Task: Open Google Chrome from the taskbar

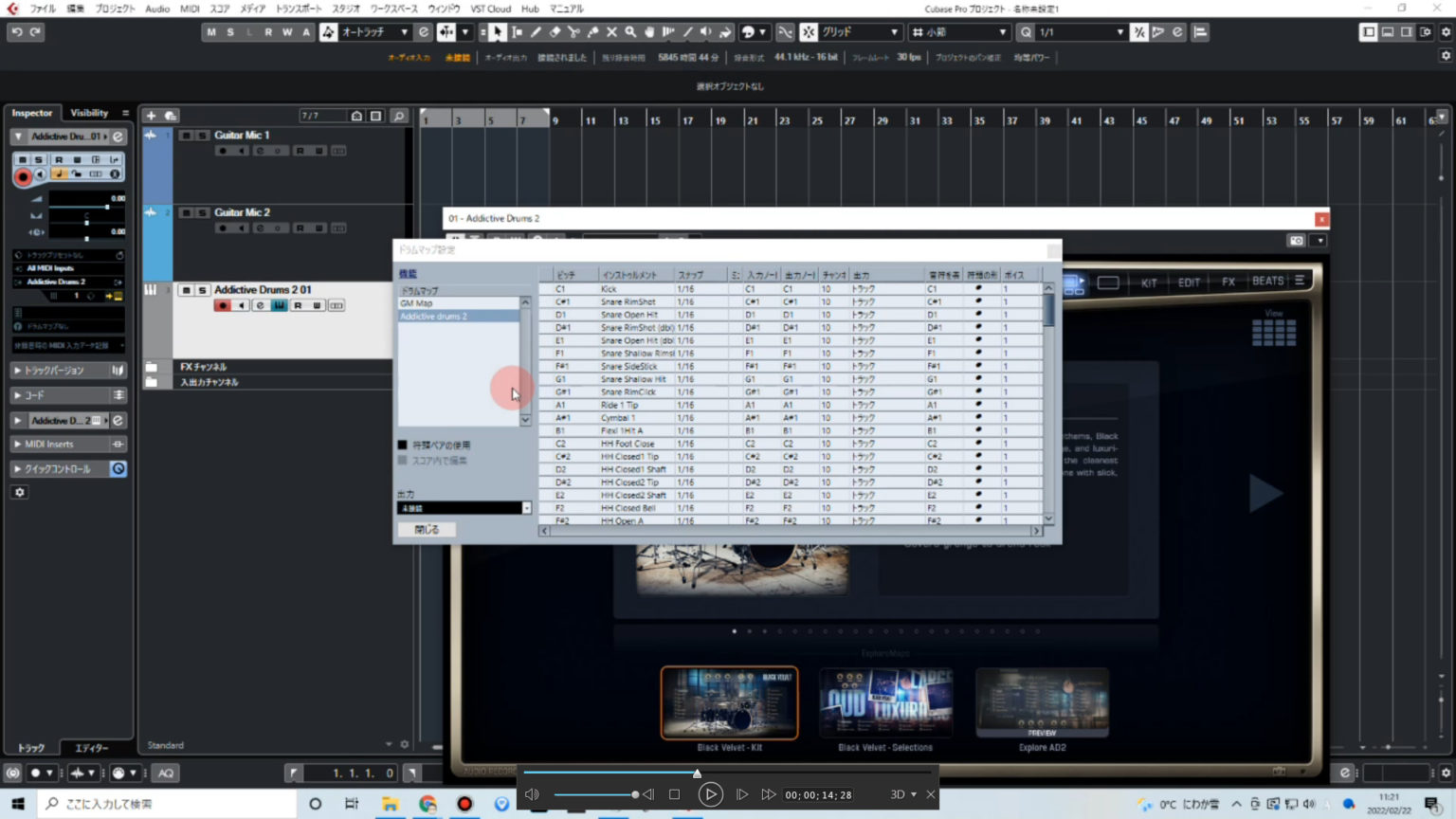Action: (428, 803)
